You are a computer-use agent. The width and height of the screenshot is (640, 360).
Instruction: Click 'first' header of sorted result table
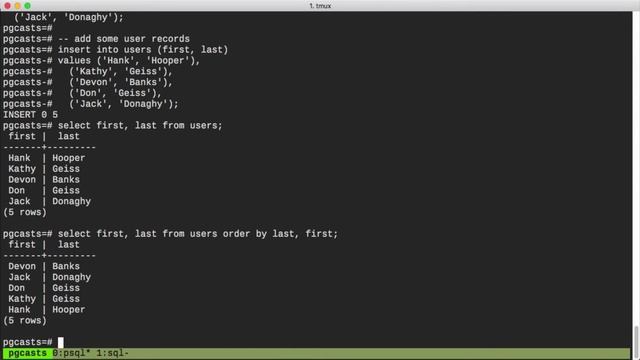22,245
